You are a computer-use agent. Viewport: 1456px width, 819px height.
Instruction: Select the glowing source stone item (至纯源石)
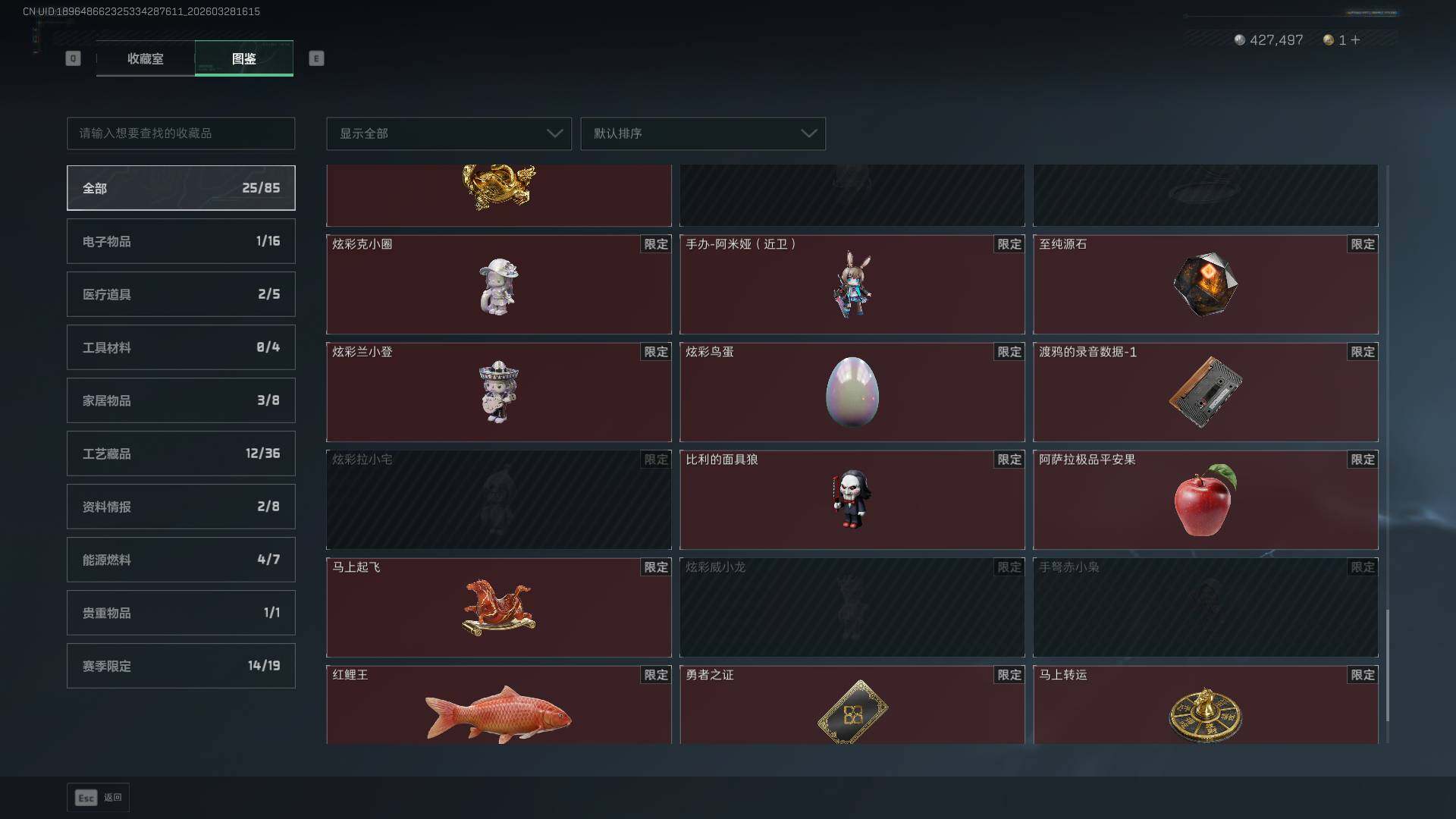click(1205, 284)
